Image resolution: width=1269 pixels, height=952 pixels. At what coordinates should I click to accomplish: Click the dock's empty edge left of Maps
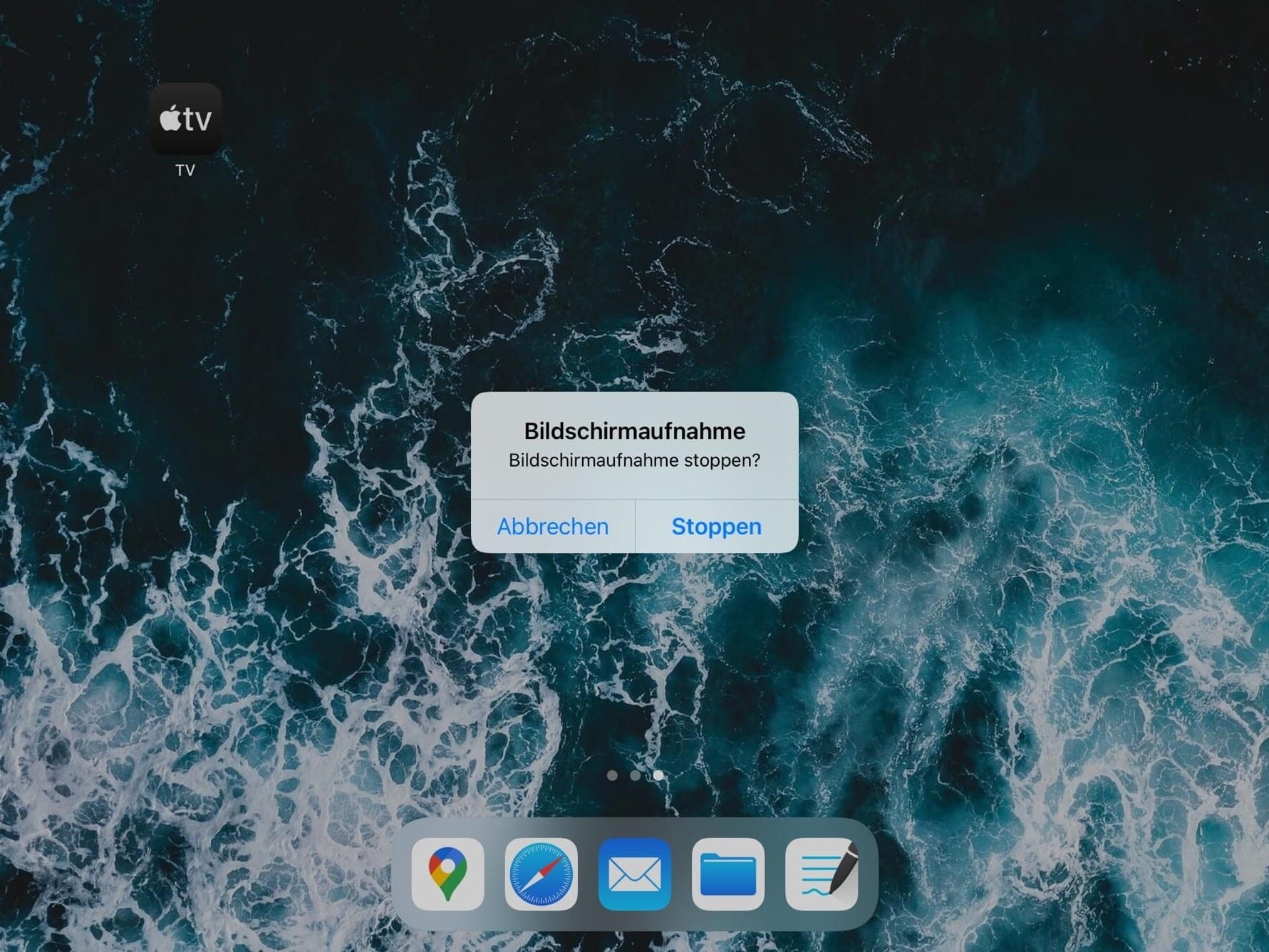(x=401, y=874)
